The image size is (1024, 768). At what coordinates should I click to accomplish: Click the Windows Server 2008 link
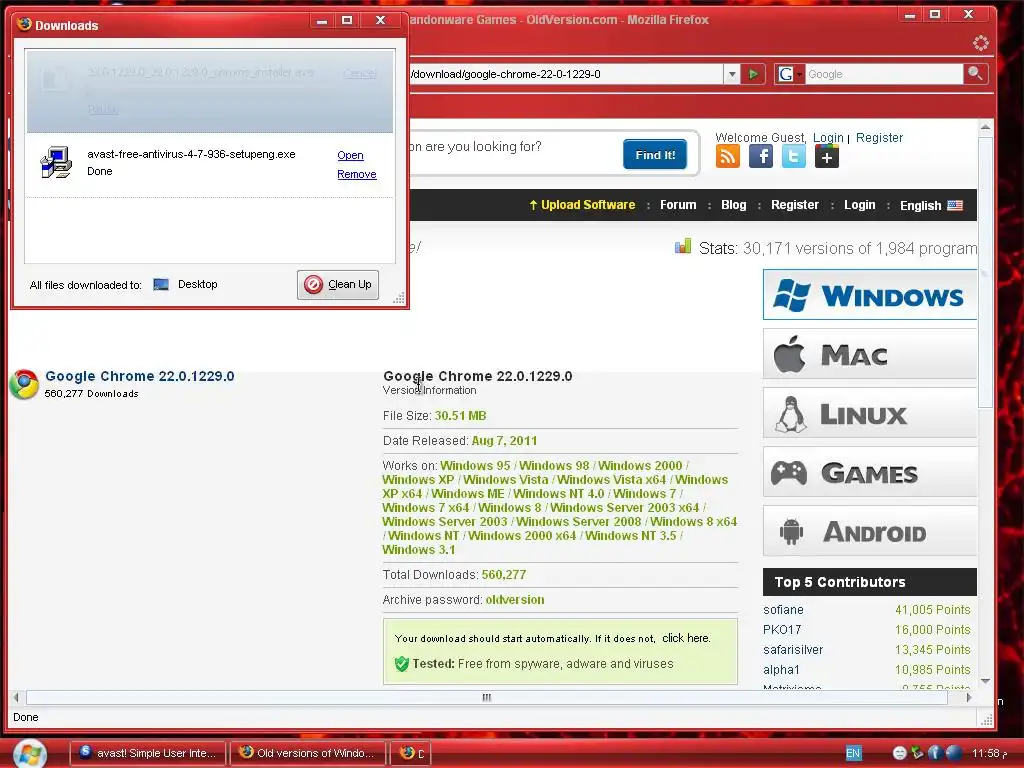pyautogui.click(x=579, y=522)
